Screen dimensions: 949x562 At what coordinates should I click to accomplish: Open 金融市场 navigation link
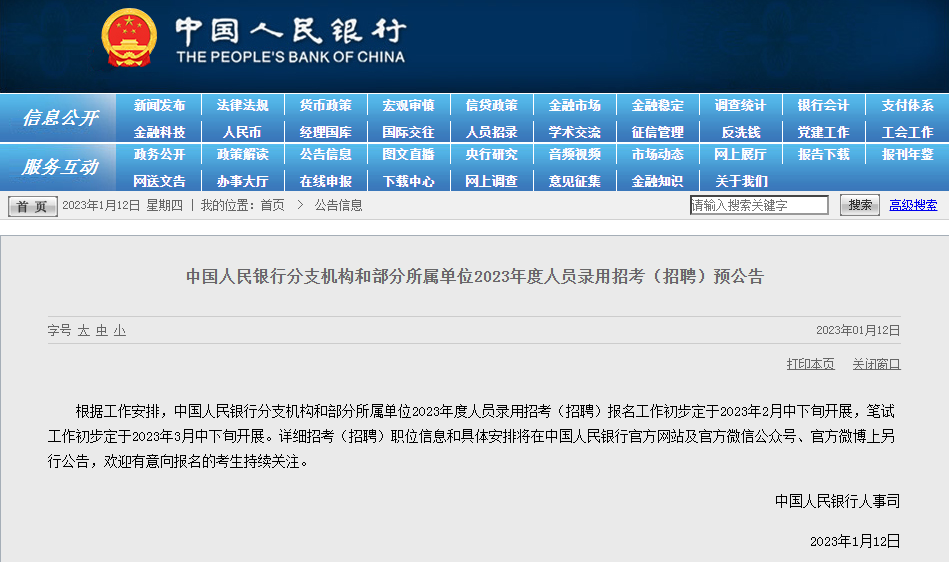point(574,105)
